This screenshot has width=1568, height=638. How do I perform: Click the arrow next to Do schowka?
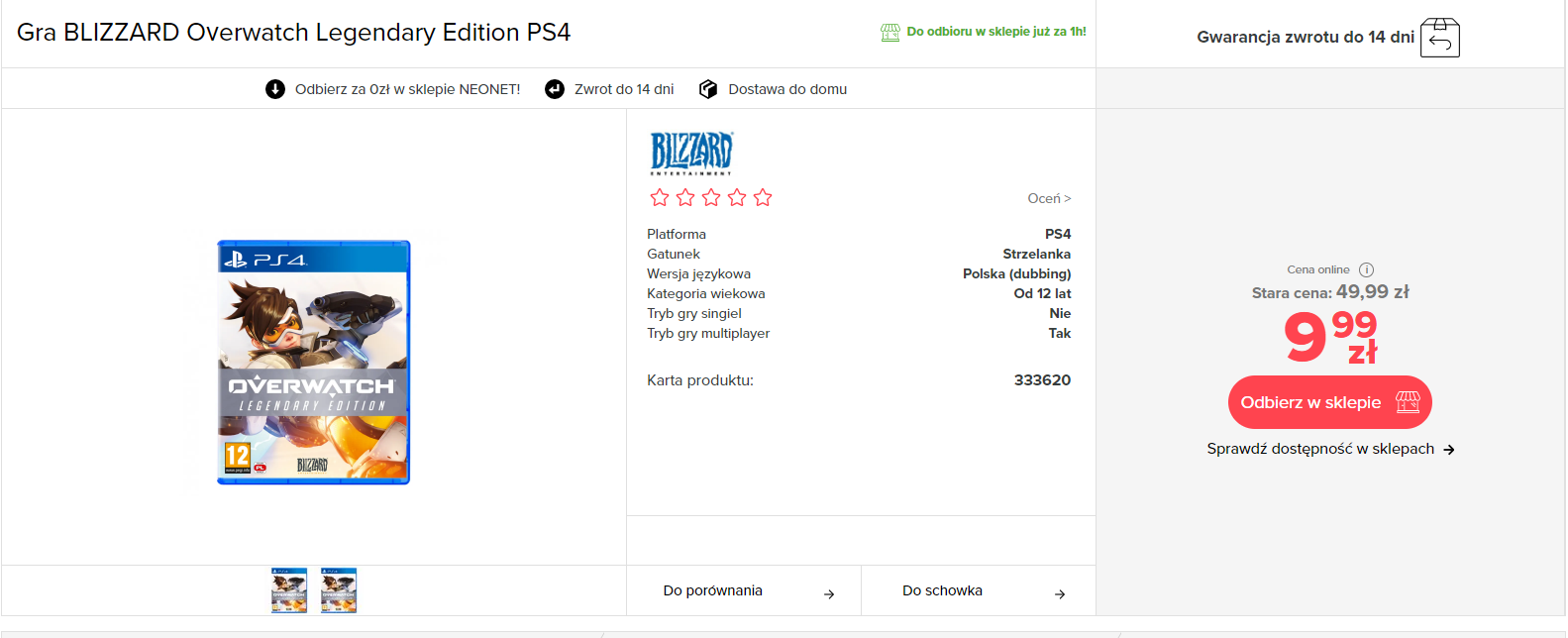(x=1060, y=594)
